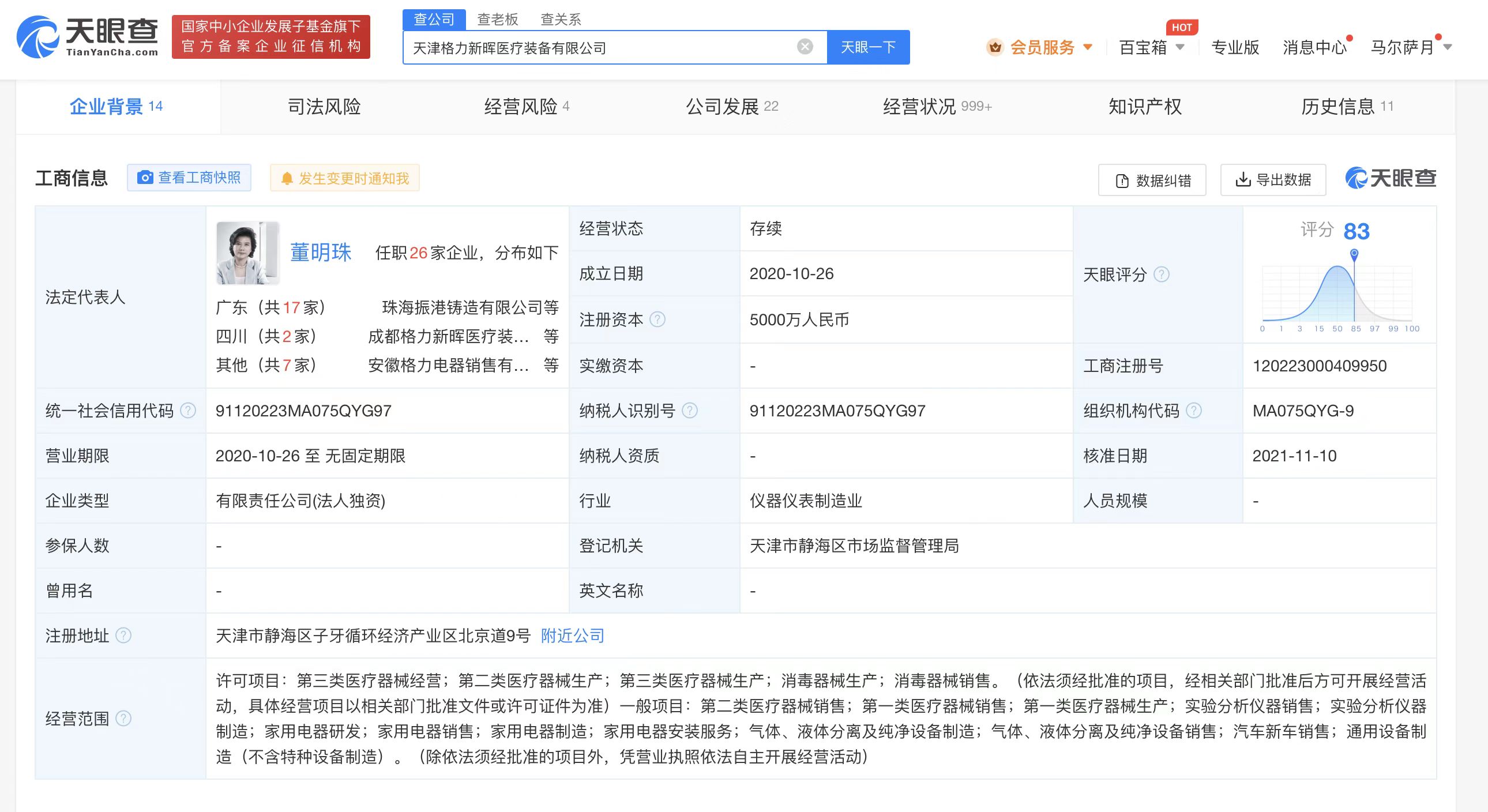Click the score marker on the 评分 chart
This screenshot has height=812, width=1488.
1354,255
